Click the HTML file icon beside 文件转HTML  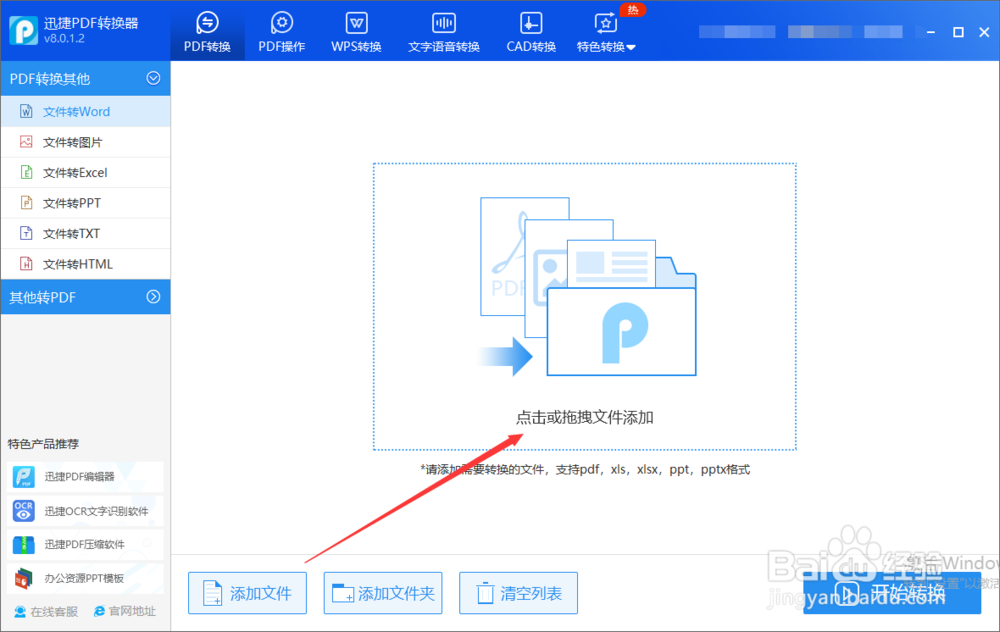26,263
